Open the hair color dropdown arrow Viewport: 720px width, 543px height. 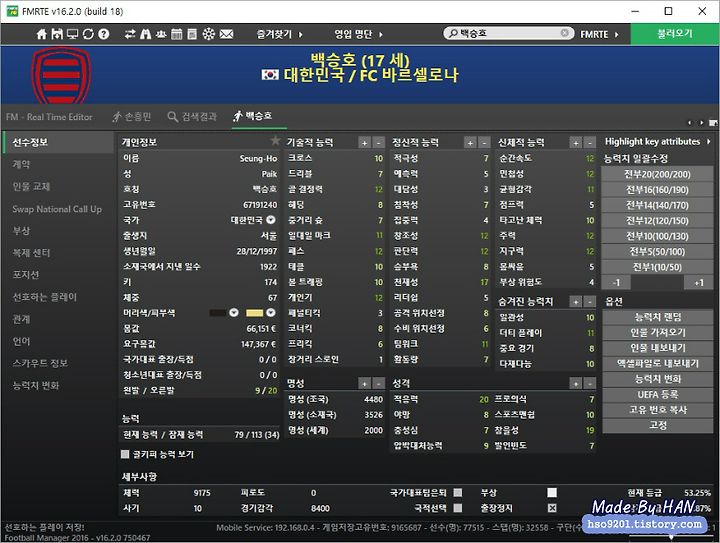pos(234,313)
